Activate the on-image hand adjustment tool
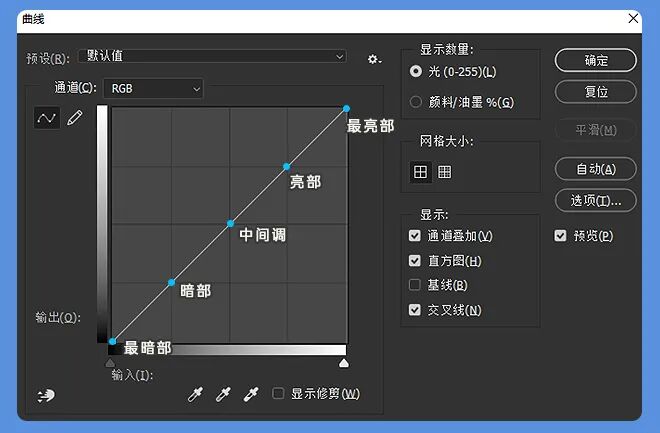This screenshot has width=660, height=433. click(x=46, y=395)
